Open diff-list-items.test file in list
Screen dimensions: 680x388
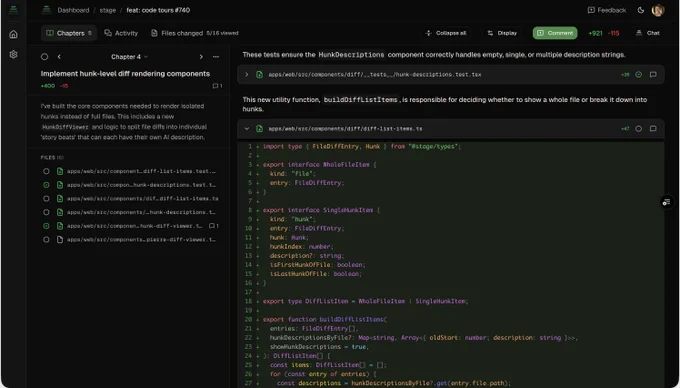point(141,171)
